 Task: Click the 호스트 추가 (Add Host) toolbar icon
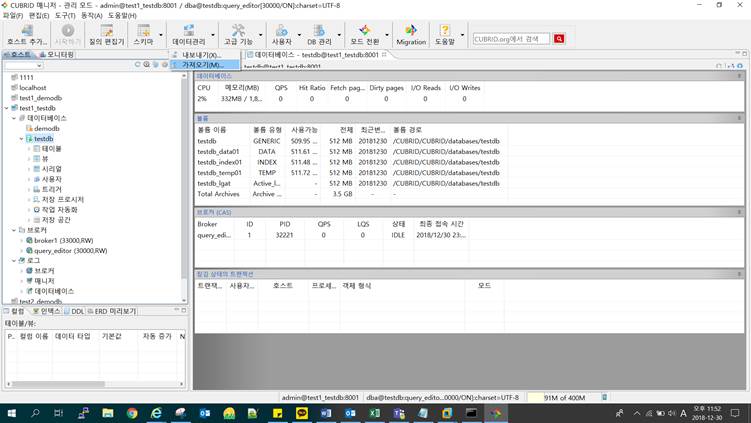tap(27, 34)
